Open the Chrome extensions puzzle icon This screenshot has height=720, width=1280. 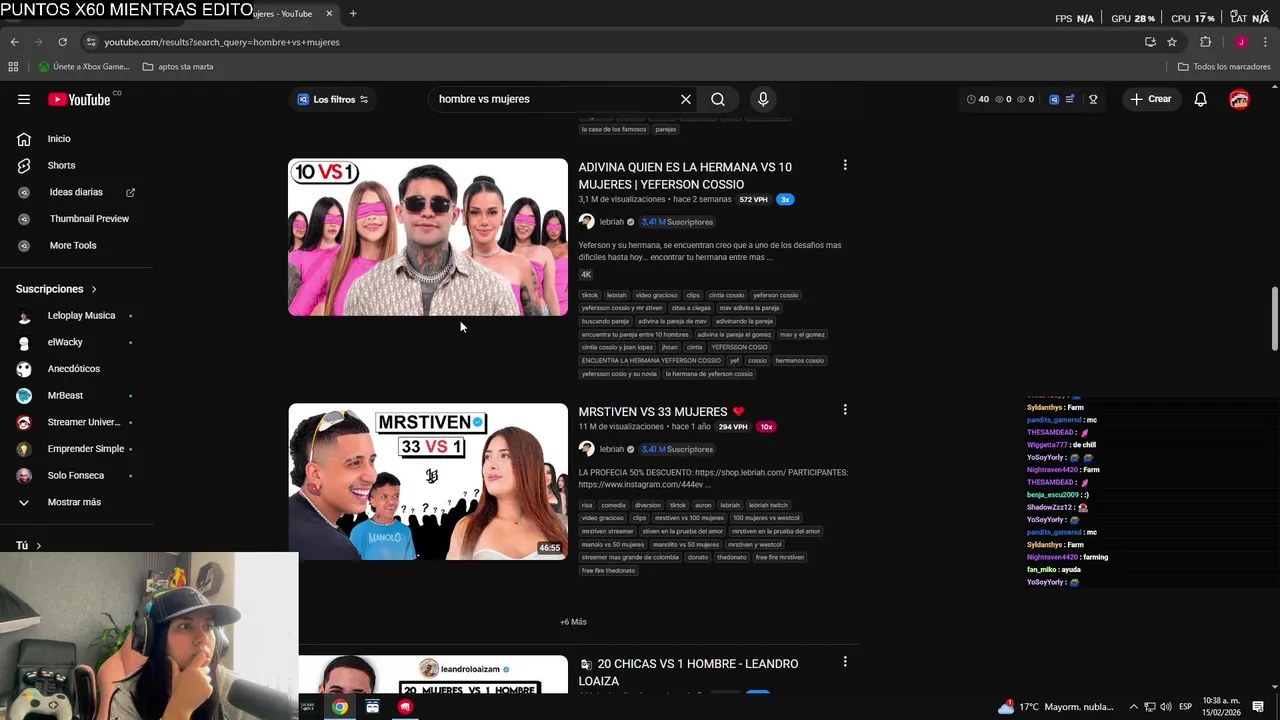(1205, 42)
